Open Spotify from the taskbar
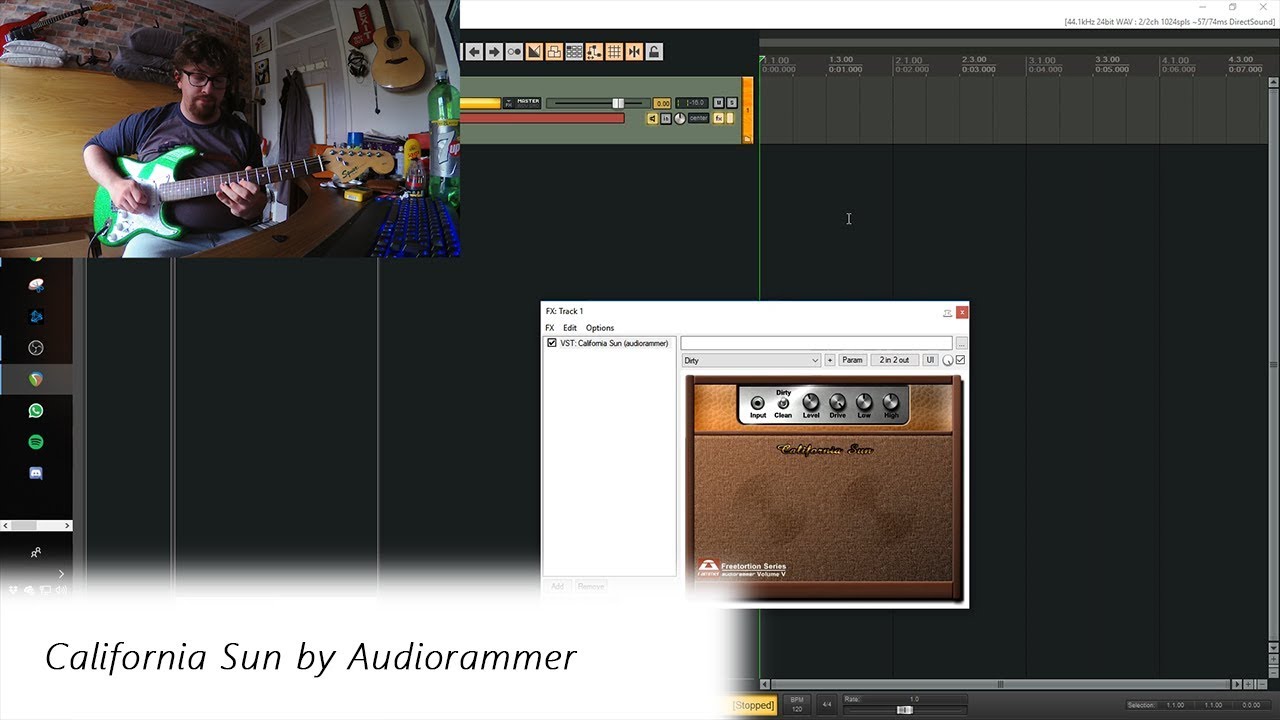The width and height of the screenshot is (1280, 720). point(36,442)
